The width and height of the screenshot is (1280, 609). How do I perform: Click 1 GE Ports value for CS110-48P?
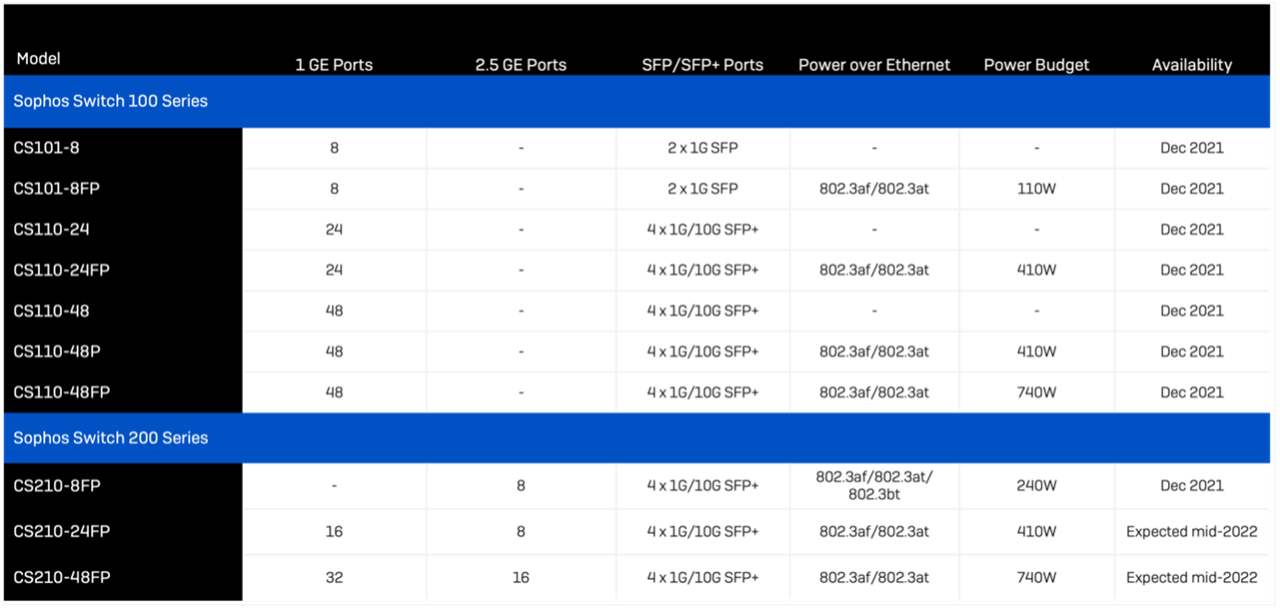coord(334,352)
